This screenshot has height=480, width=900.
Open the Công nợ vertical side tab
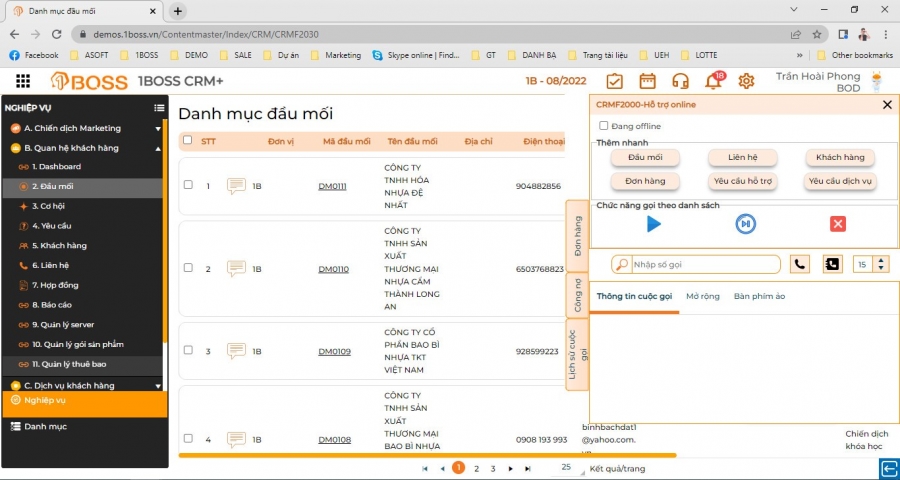pyautogui.click(x=577, y=295)
